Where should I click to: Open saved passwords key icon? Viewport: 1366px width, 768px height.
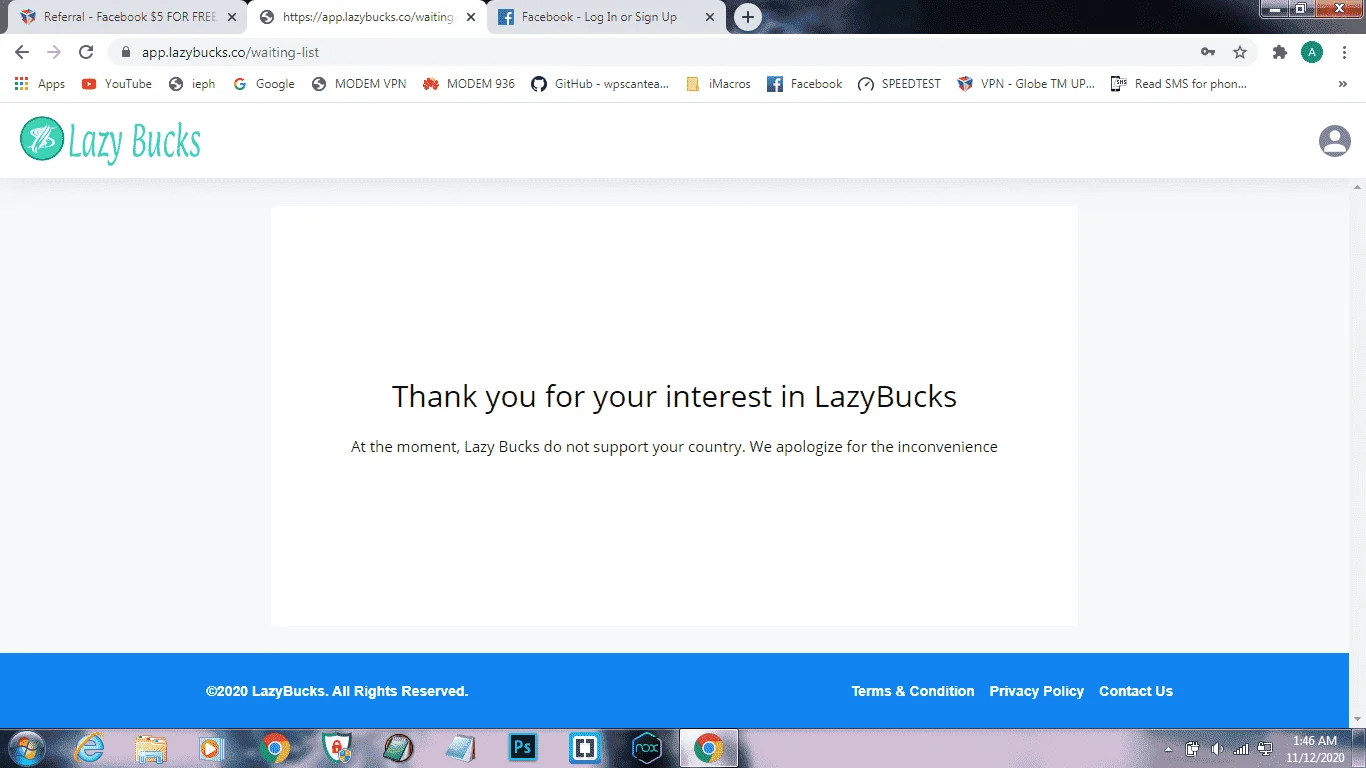pos(1208,52)
